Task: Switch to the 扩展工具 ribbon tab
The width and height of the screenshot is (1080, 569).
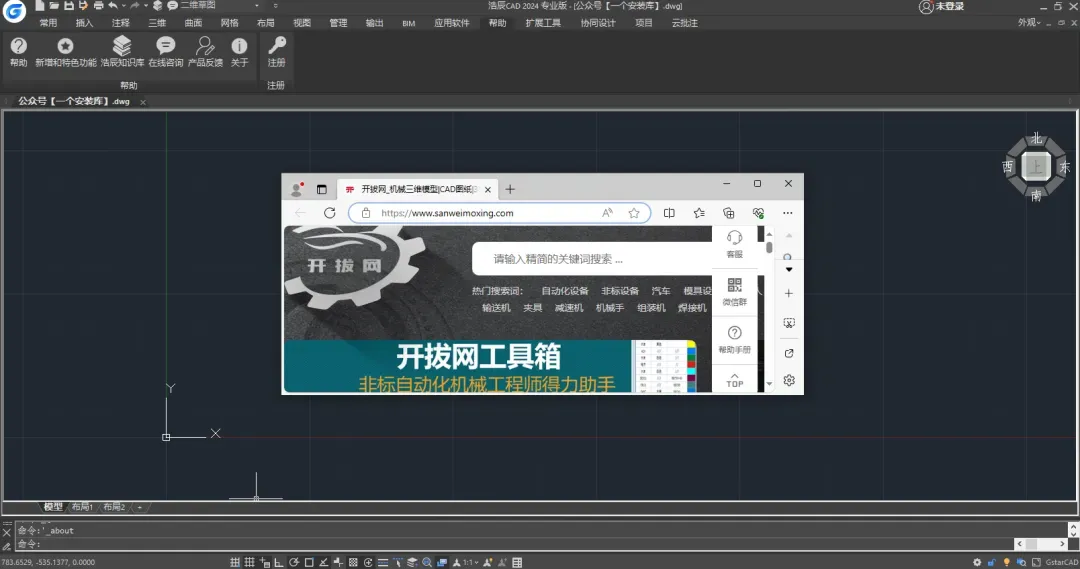Action: (543, 23)
